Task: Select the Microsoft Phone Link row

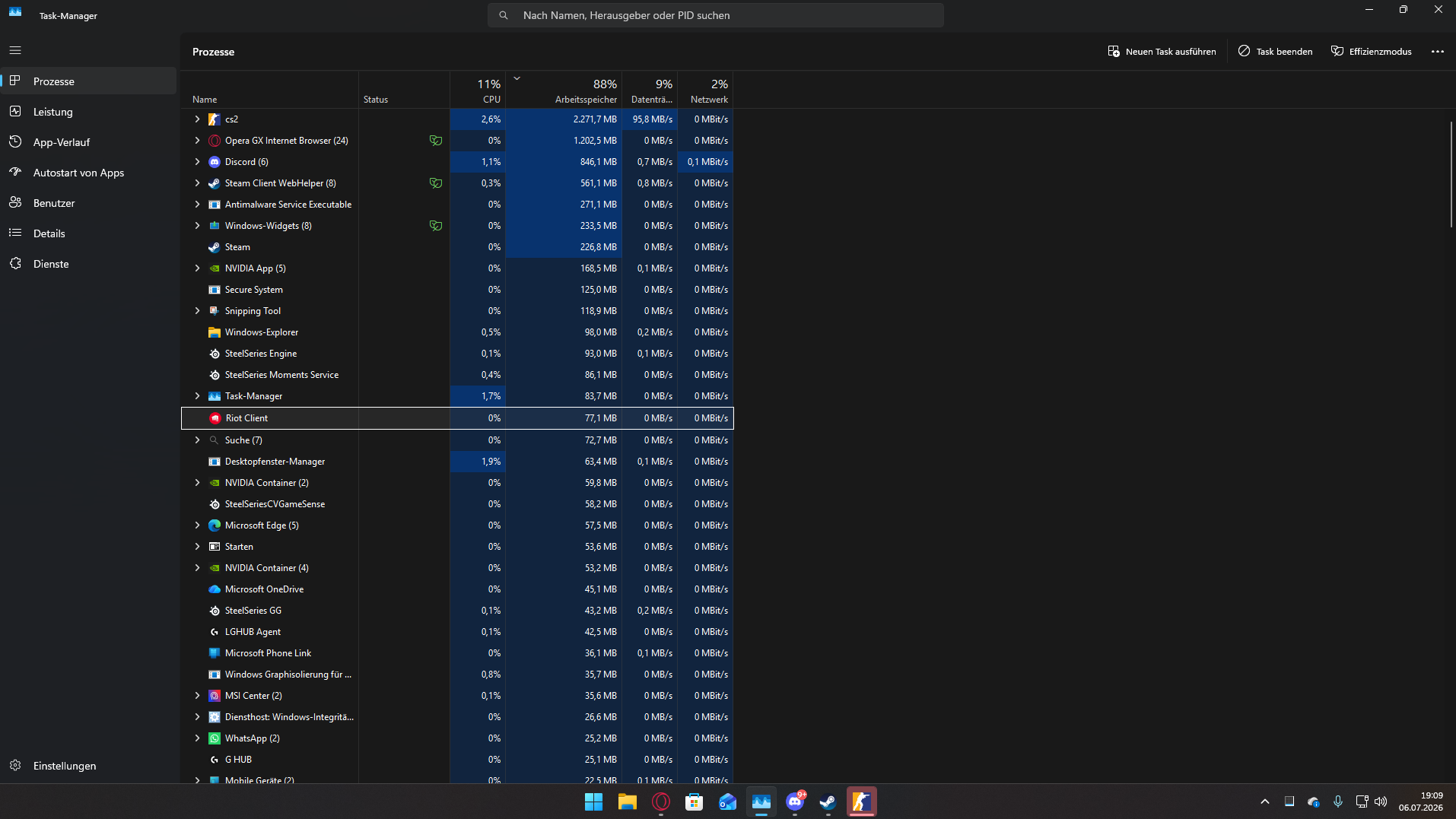Action: tap(457, 653)
